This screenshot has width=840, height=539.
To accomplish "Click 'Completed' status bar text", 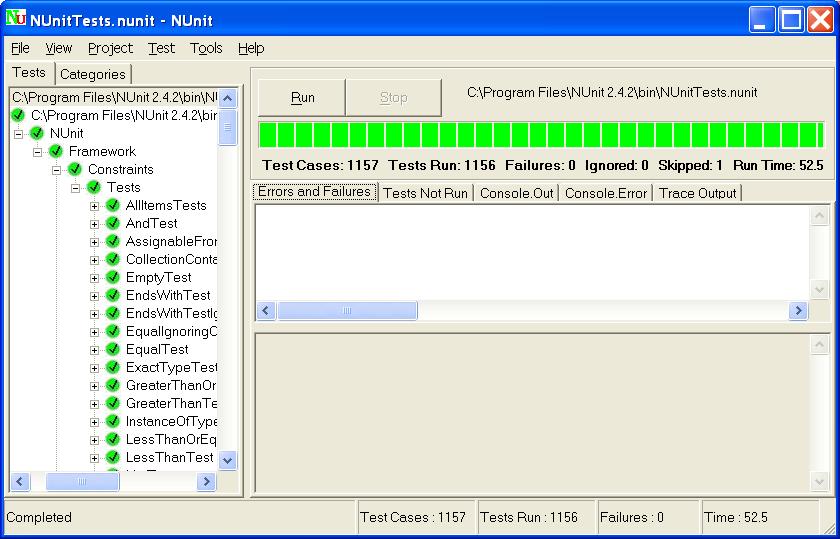I will tap(39, 518).
